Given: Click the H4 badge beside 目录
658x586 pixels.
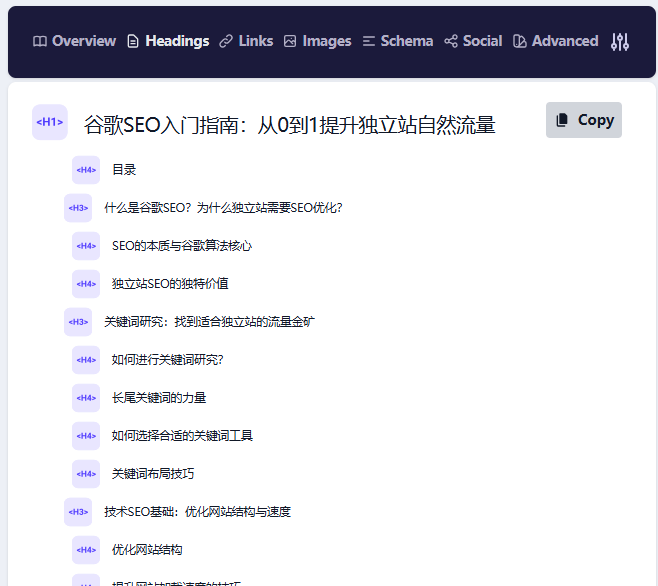Looking at the screenshot, I should [x=86, y=170].
